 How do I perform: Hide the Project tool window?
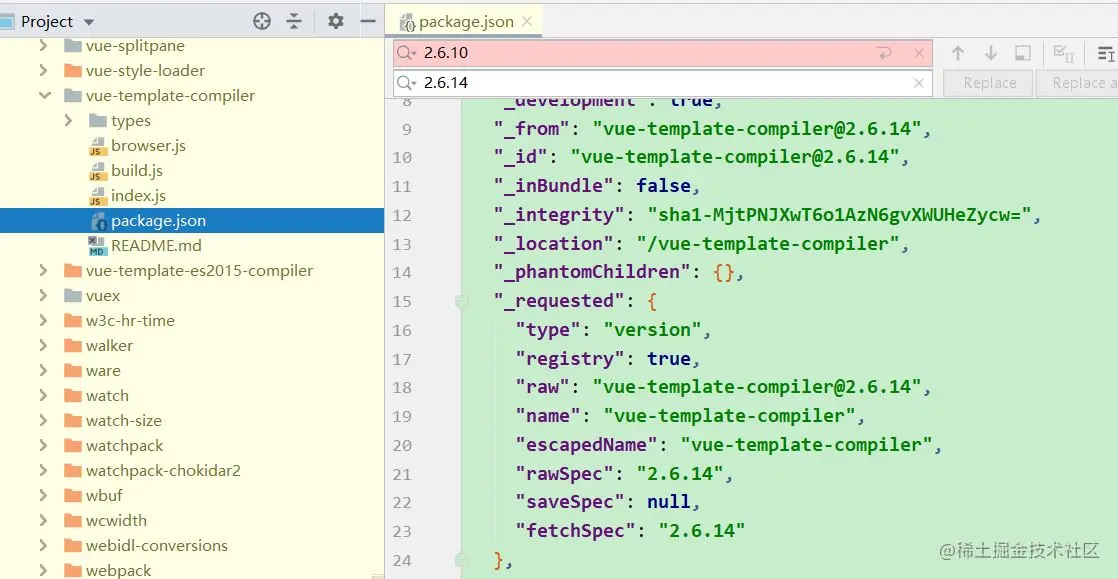368,21
